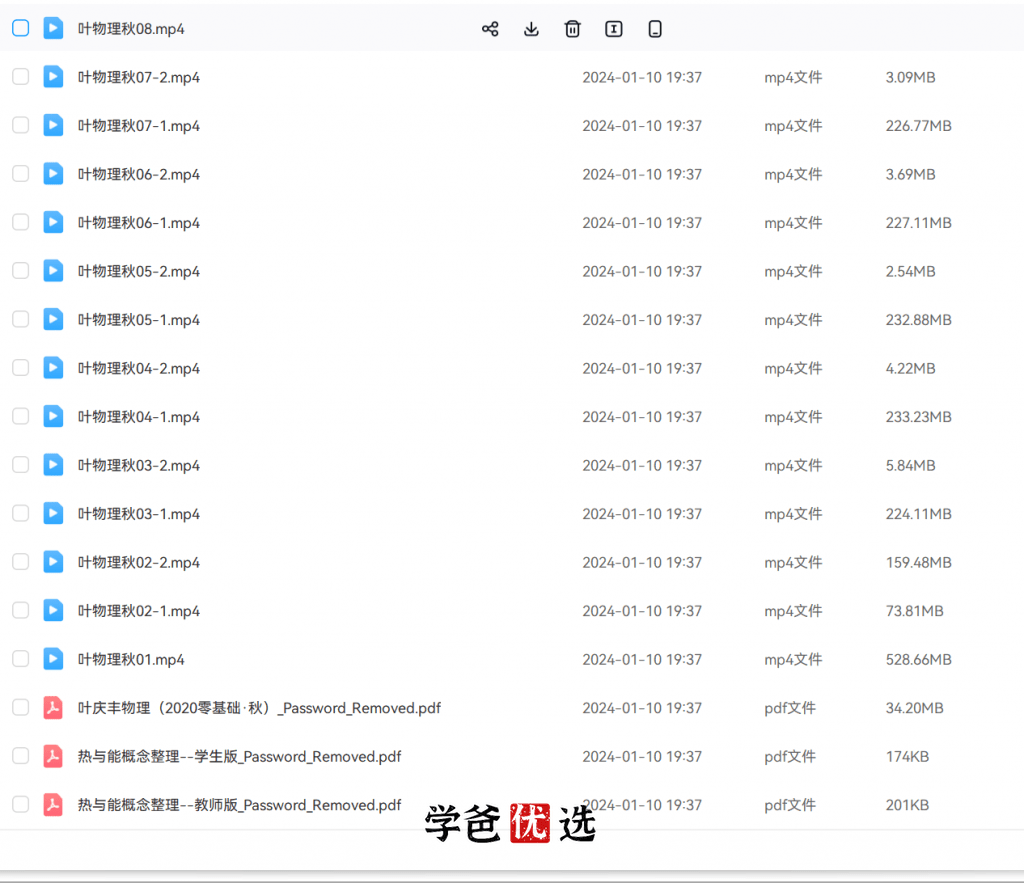Click the PDF icon of 叶庆丰物理 2020零基础 file
This screenshot has width=1024, height=883.
[x=53, y=707]
